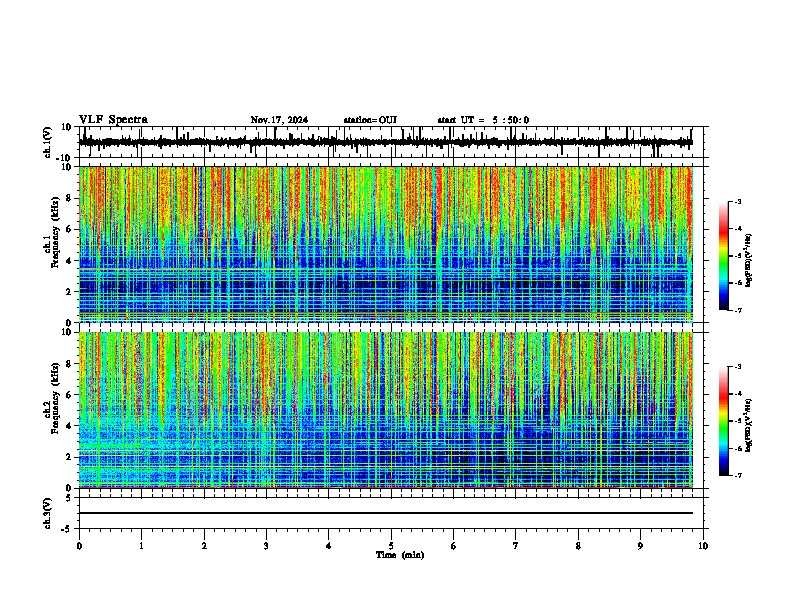The height and width of the screenshot is (612, 792).
Task: Click the time axis tick label "3"
Action: pyautogui.click(x=266, y=546)
